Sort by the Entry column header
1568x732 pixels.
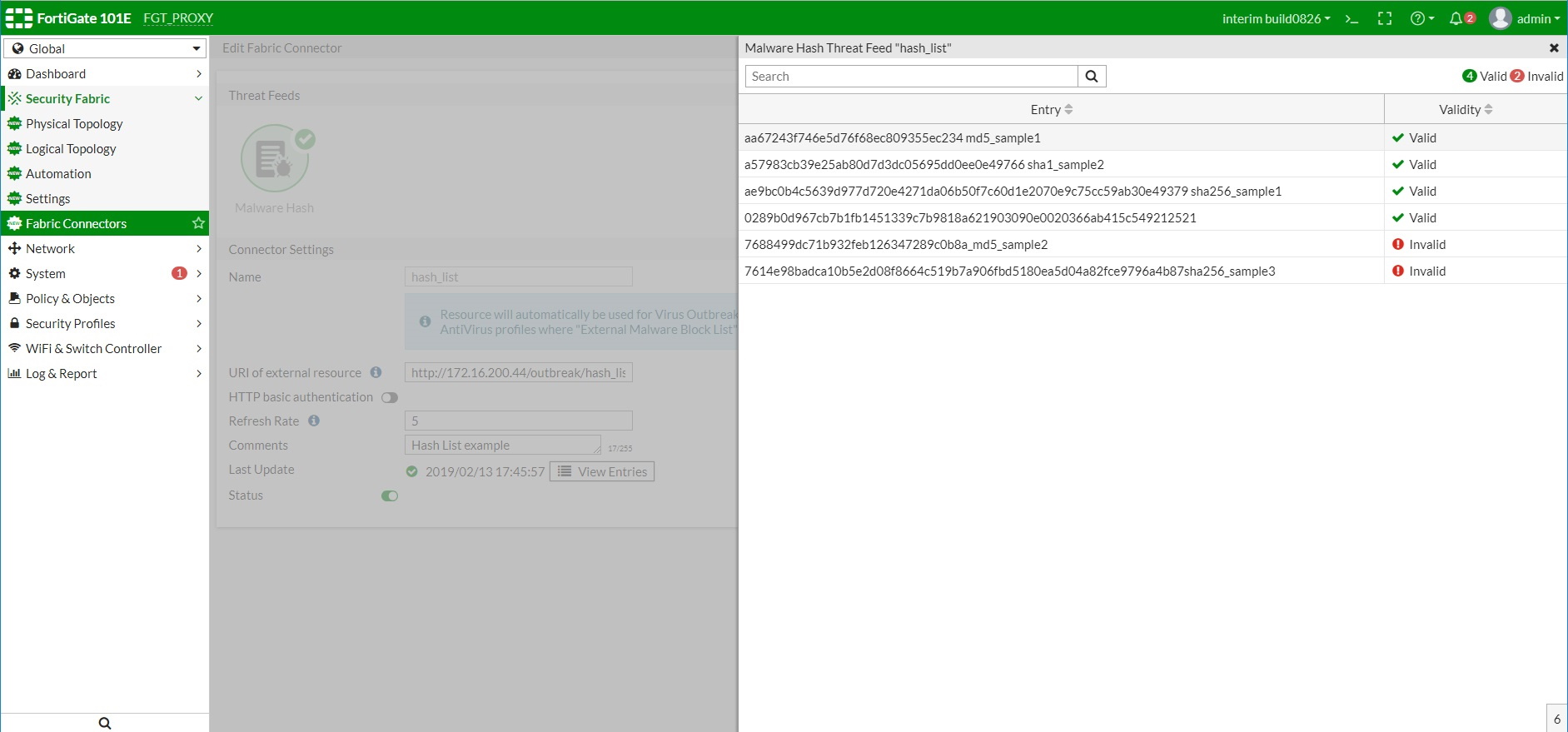pos(1061,109)
